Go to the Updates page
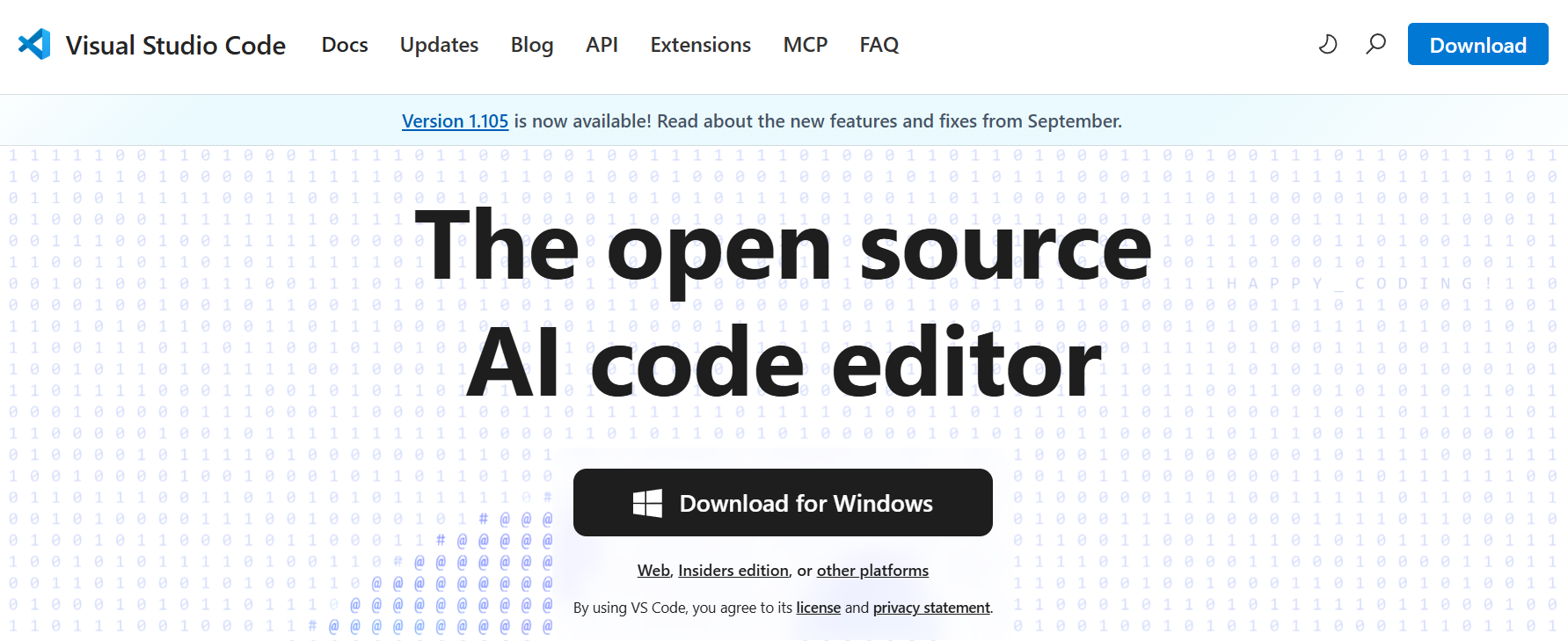 point(439,45)
